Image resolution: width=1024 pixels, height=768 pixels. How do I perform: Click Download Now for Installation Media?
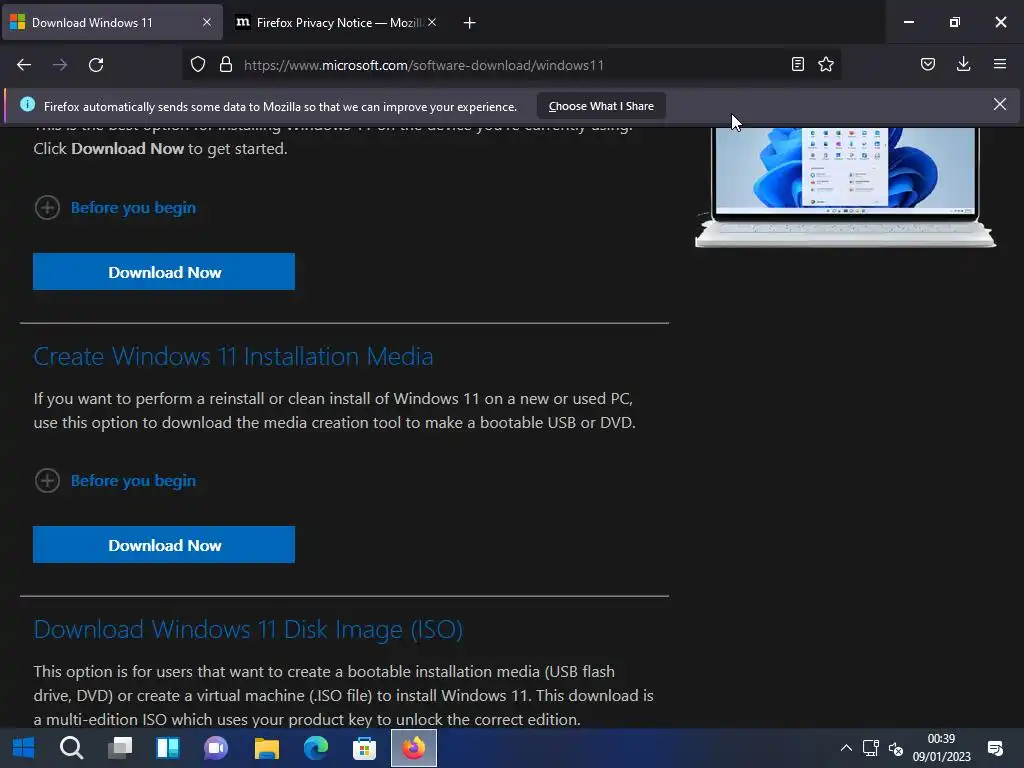coord(164,545)
